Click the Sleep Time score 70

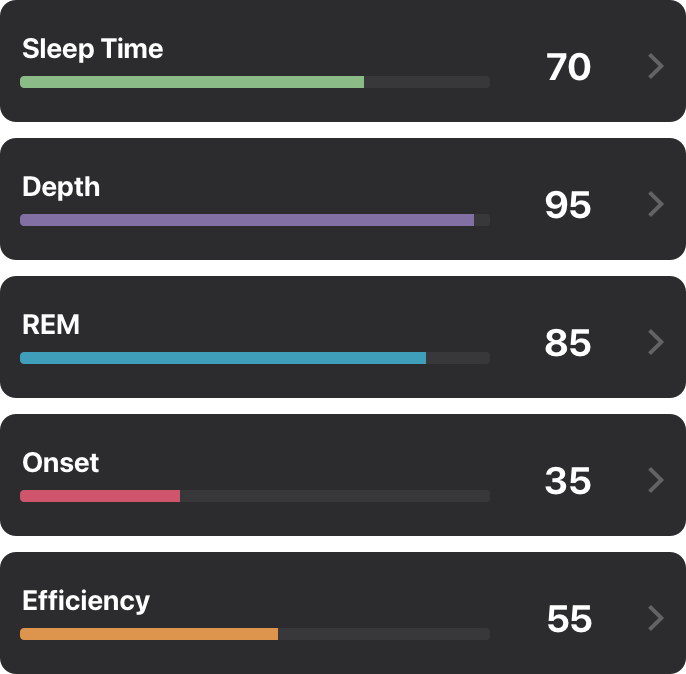(568, 67)
